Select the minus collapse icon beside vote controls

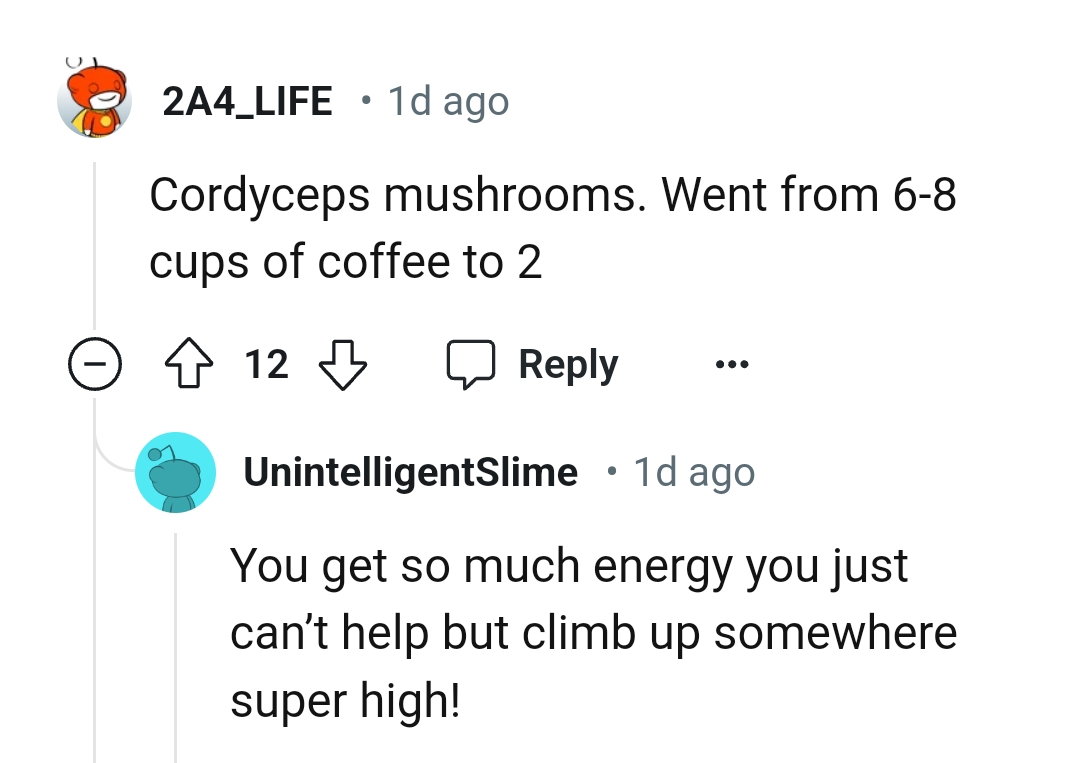95,364
